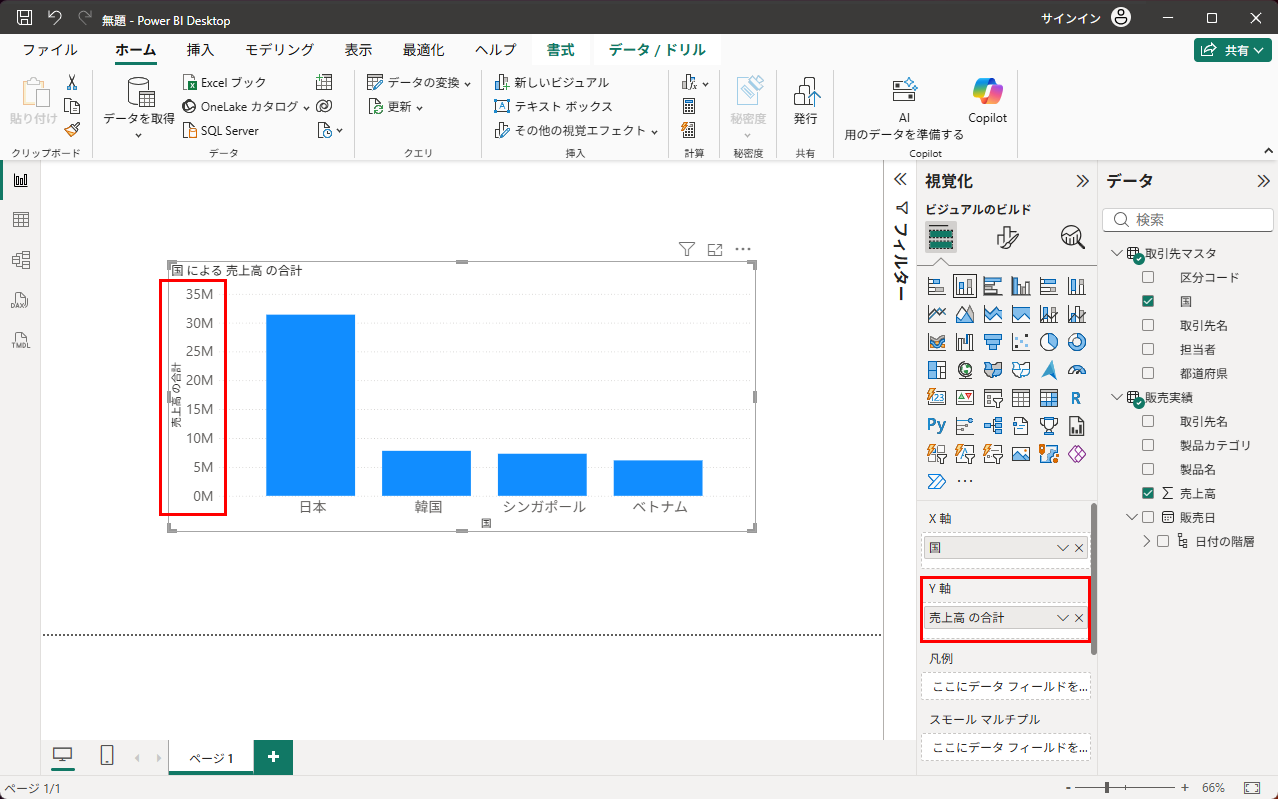This screenshot has width=1278, height=799.
Task: Open the format visual brush tab
Action: tap(1007, 237)
